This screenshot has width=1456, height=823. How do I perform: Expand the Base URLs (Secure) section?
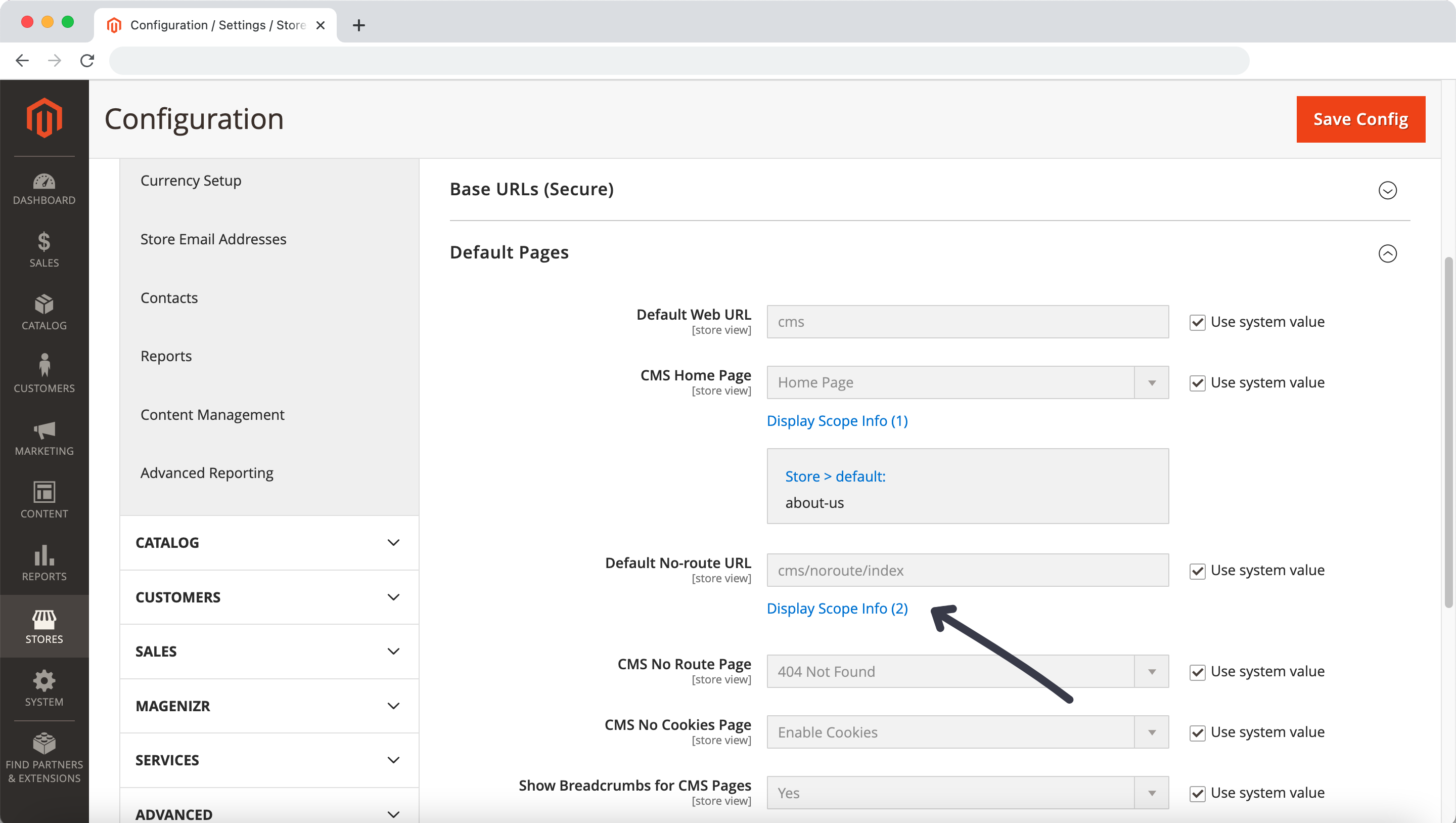1387,190
